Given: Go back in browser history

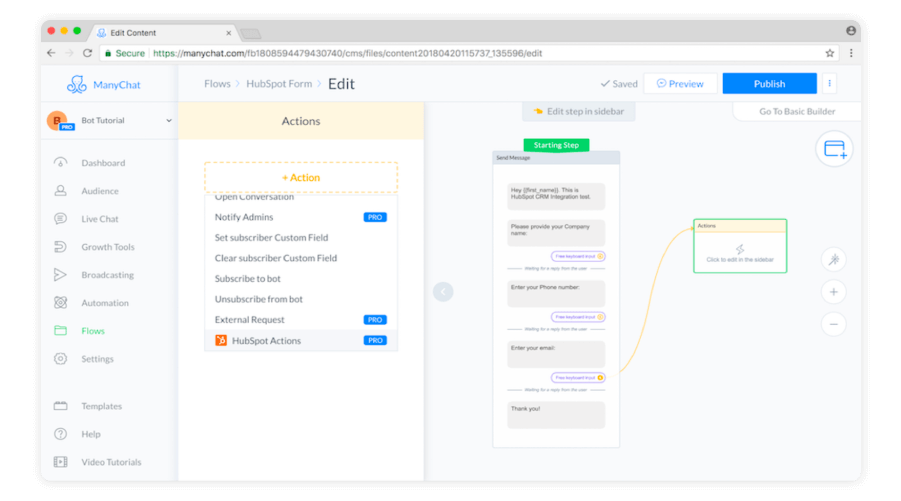Looking at the screenshot, I should click(x=51, y=53).
